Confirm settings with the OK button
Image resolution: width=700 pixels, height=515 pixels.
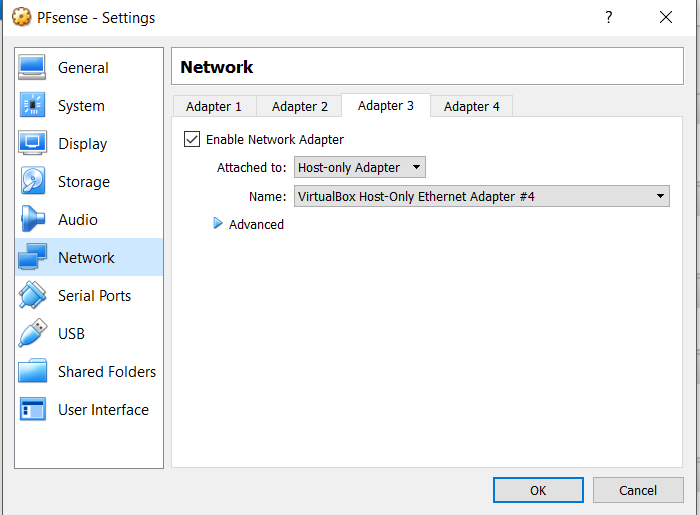[538, 490]
